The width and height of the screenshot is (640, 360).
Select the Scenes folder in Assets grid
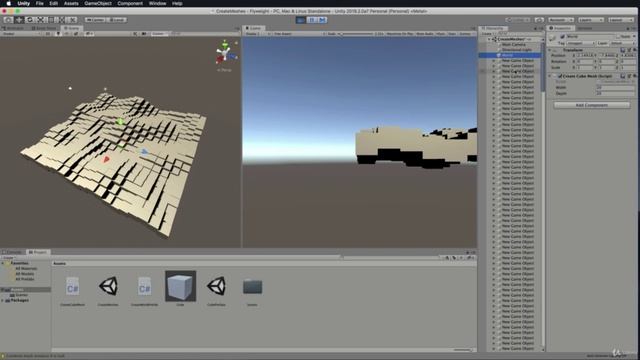pos(252,287)
